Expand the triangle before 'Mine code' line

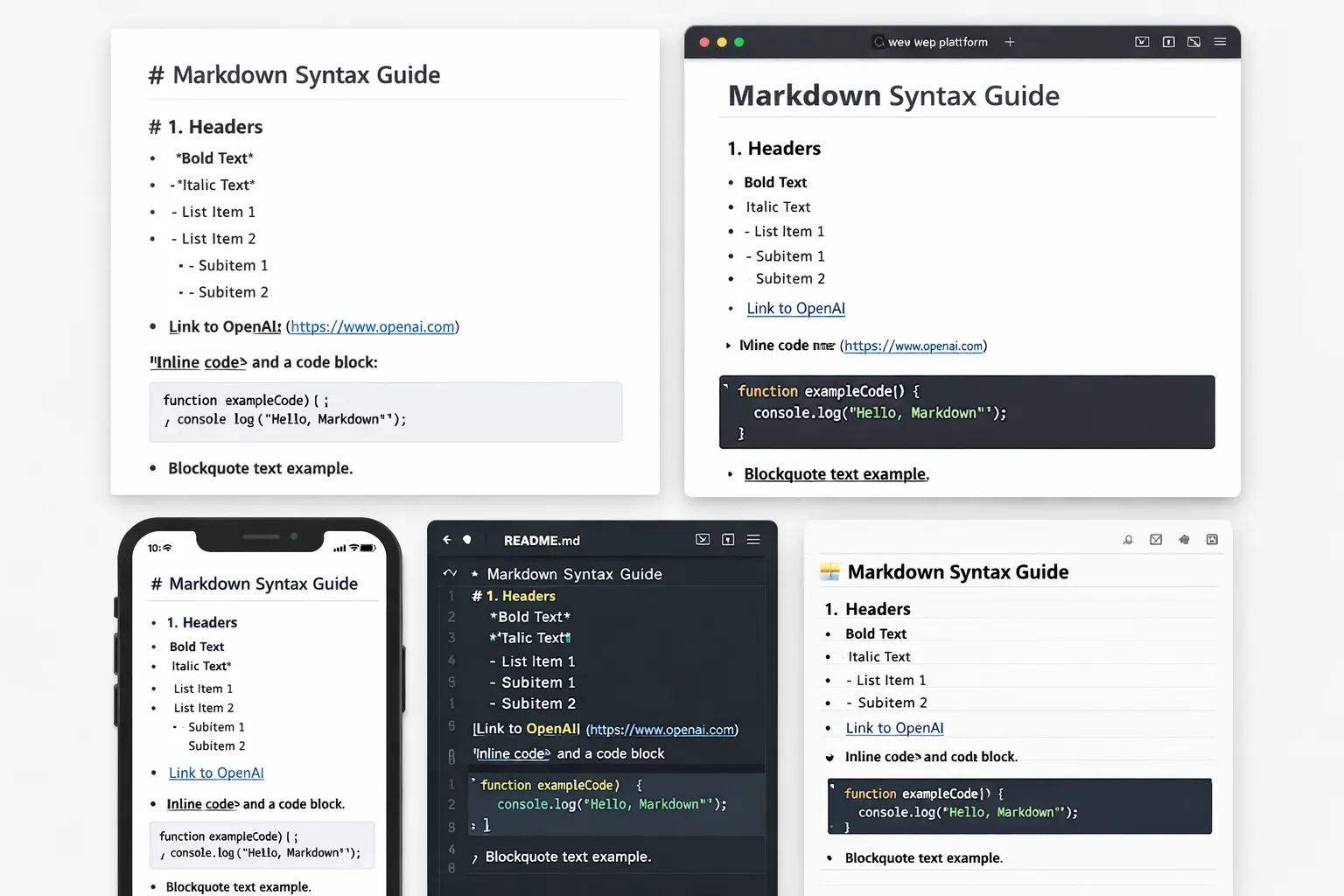(x=728, y=346)
